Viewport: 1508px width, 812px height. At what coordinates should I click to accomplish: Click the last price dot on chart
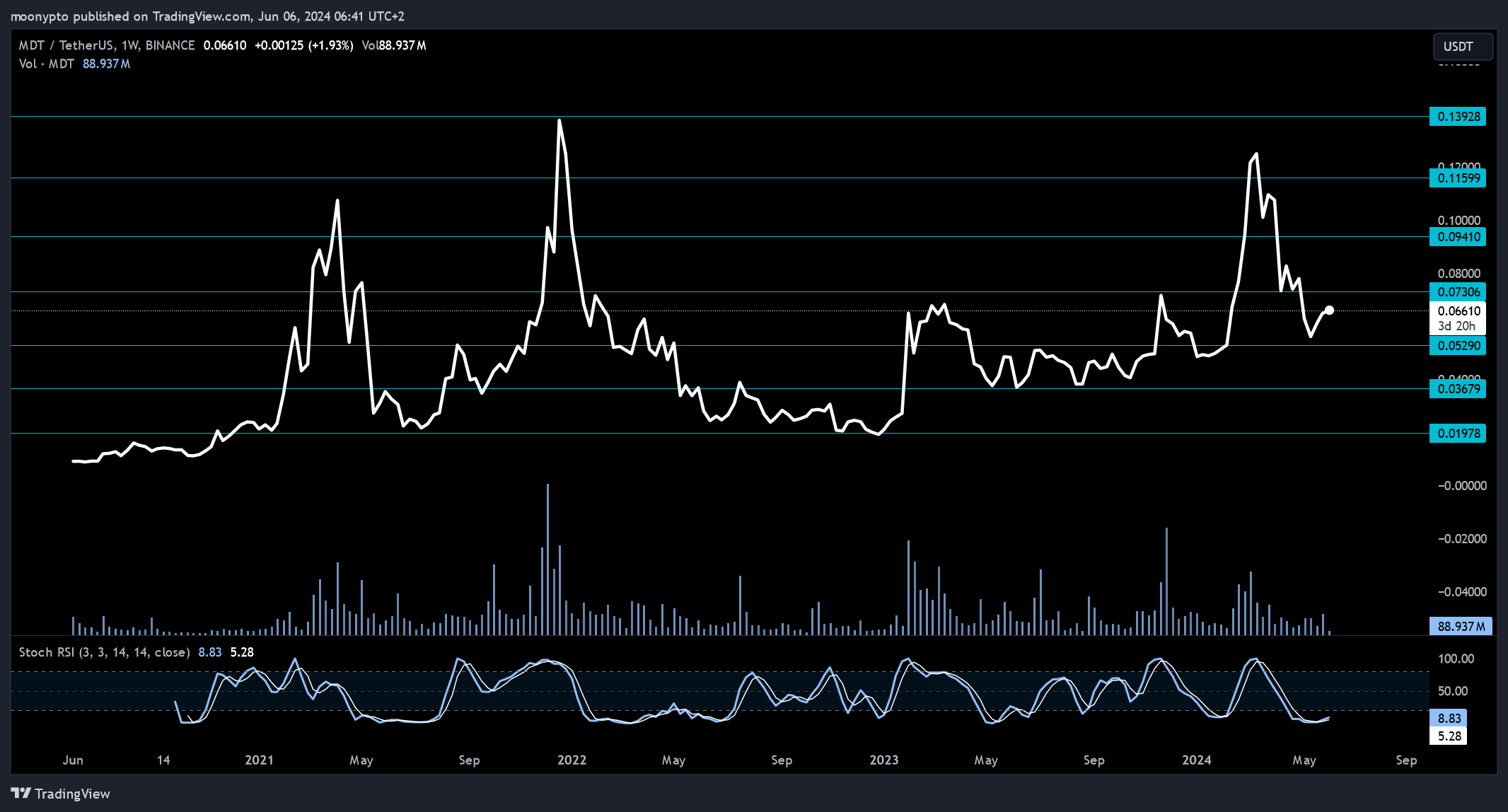coord(1329,311)
